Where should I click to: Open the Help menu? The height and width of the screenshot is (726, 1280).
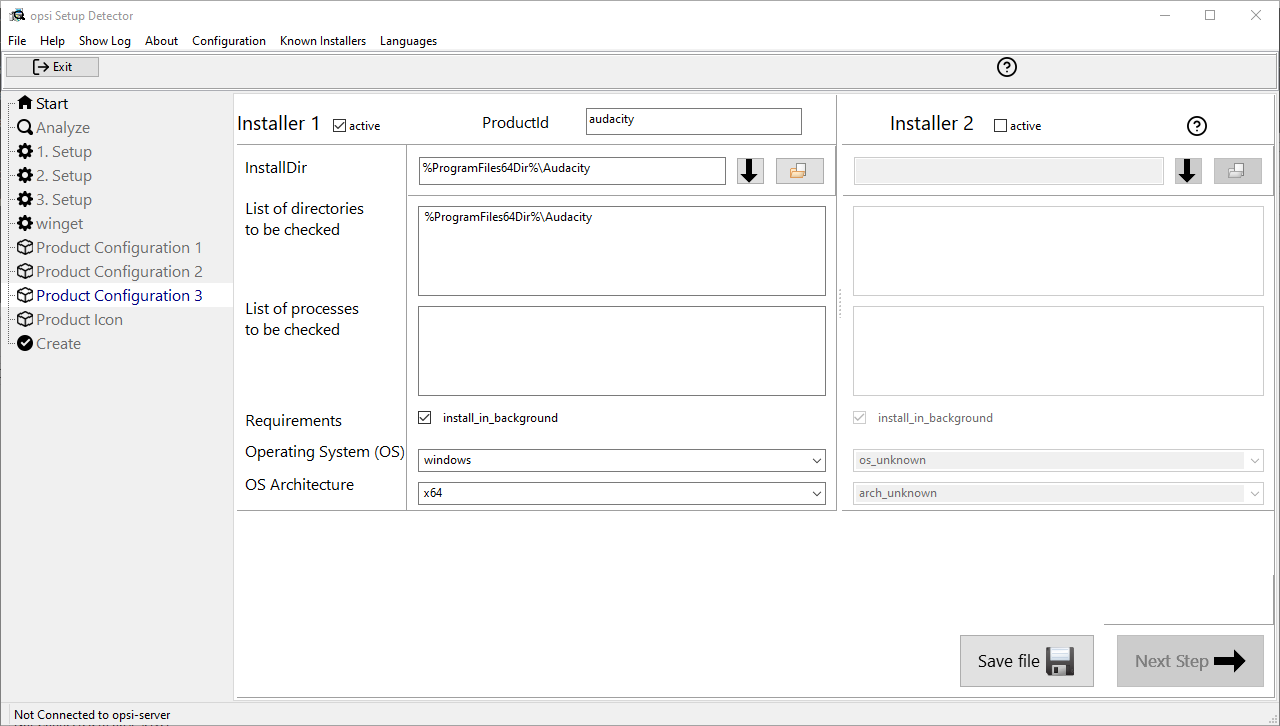click(52, 41)
